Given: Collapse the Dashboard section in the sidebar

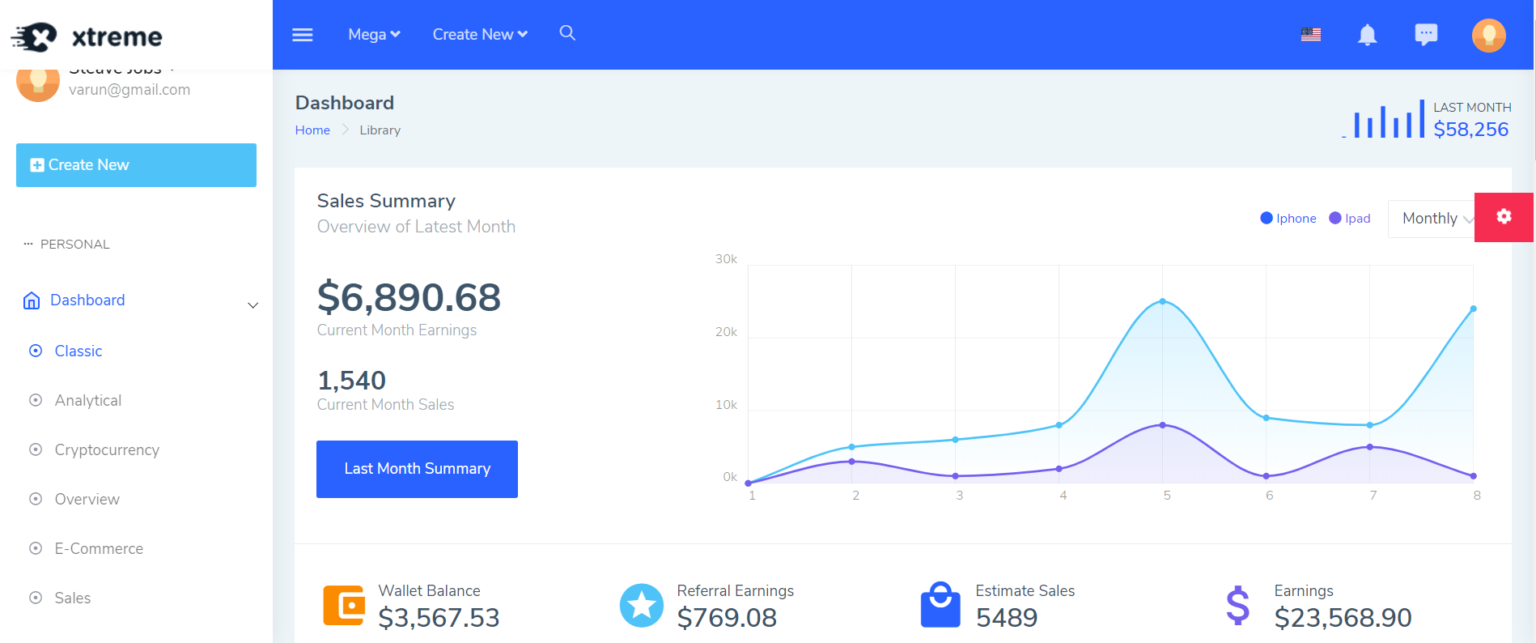Looking at the screenshot, I should [252, 304].
